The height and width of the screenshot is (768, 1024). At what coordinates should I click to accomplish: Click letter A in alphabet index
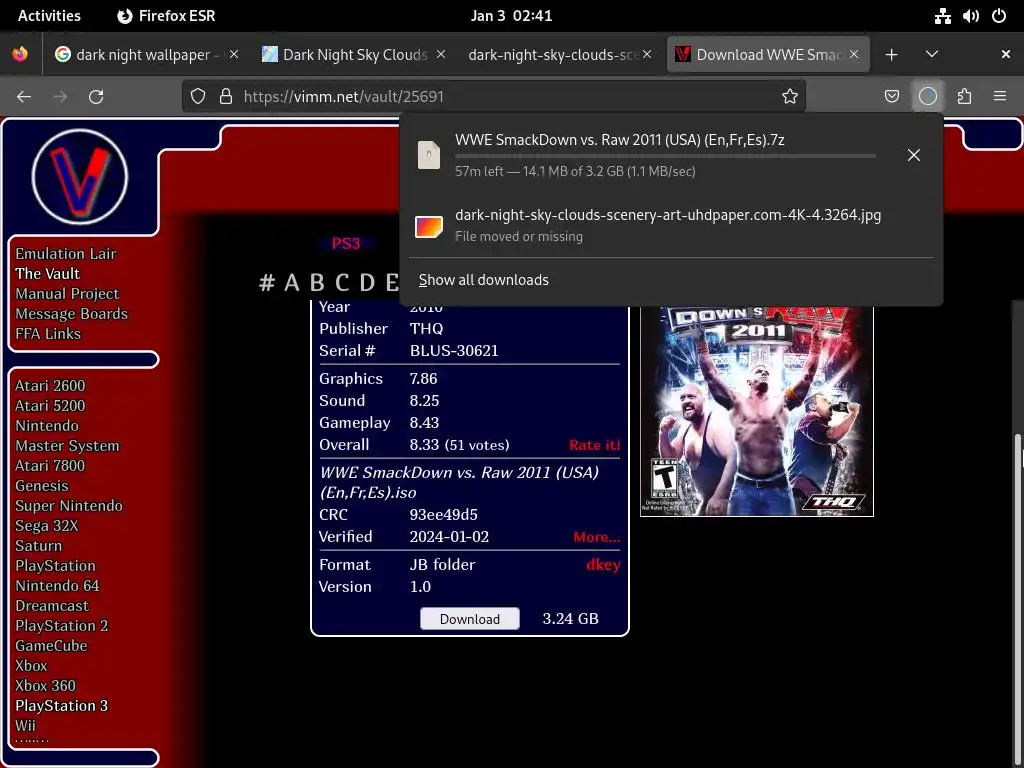(x=292, y=283)
